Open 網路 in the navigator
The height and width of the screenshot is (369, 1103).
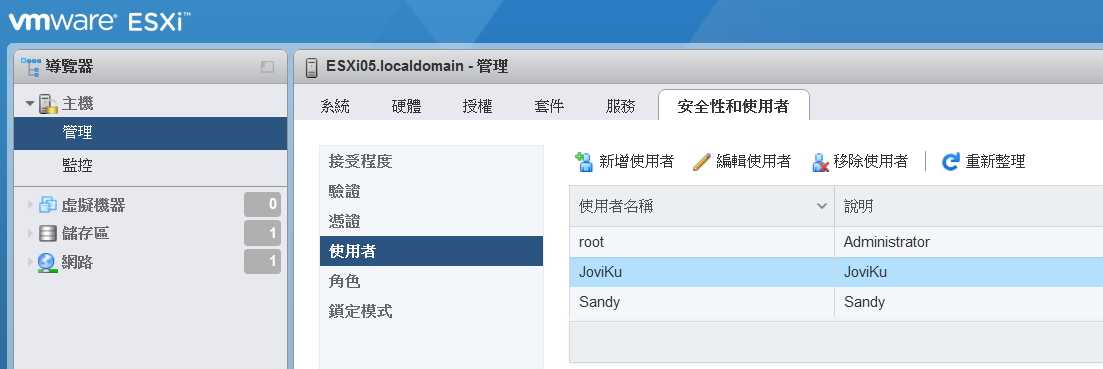77,263
